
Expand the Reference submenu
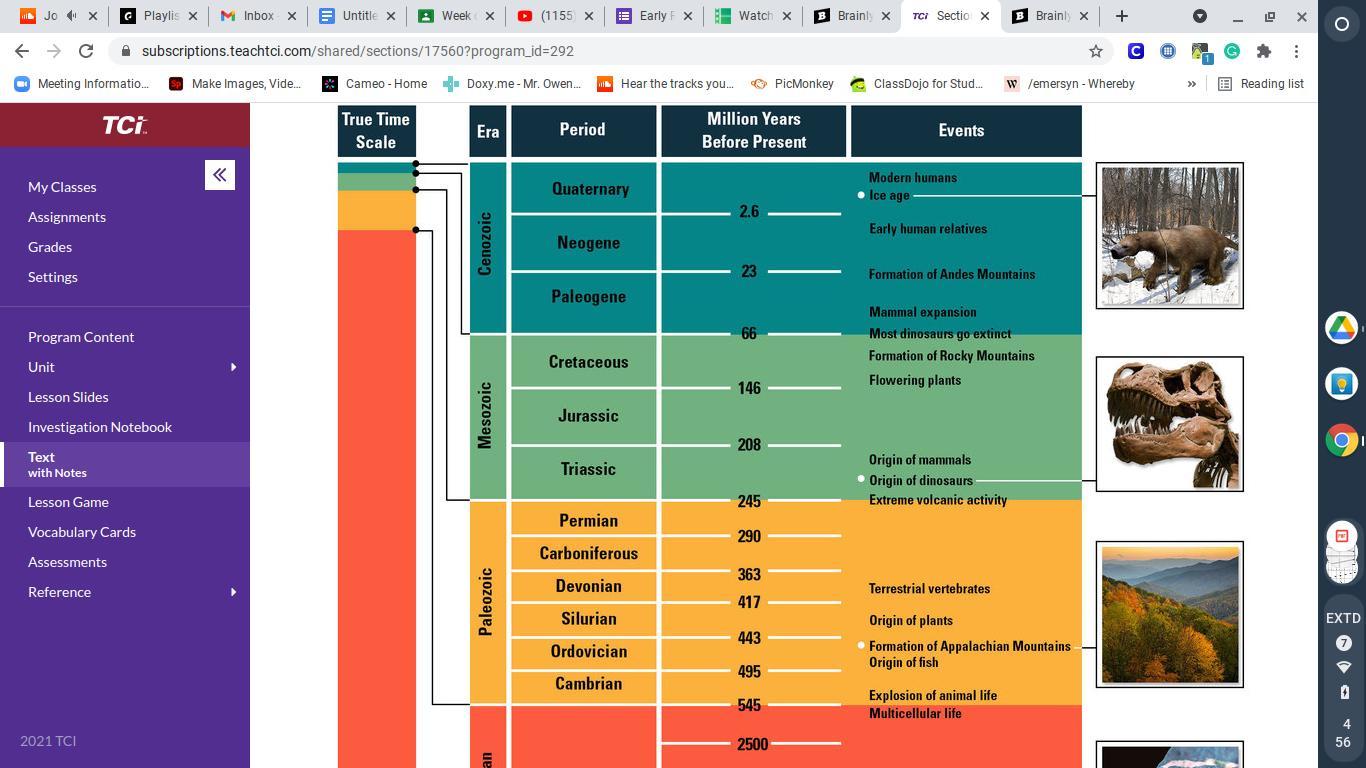(233, 592)
